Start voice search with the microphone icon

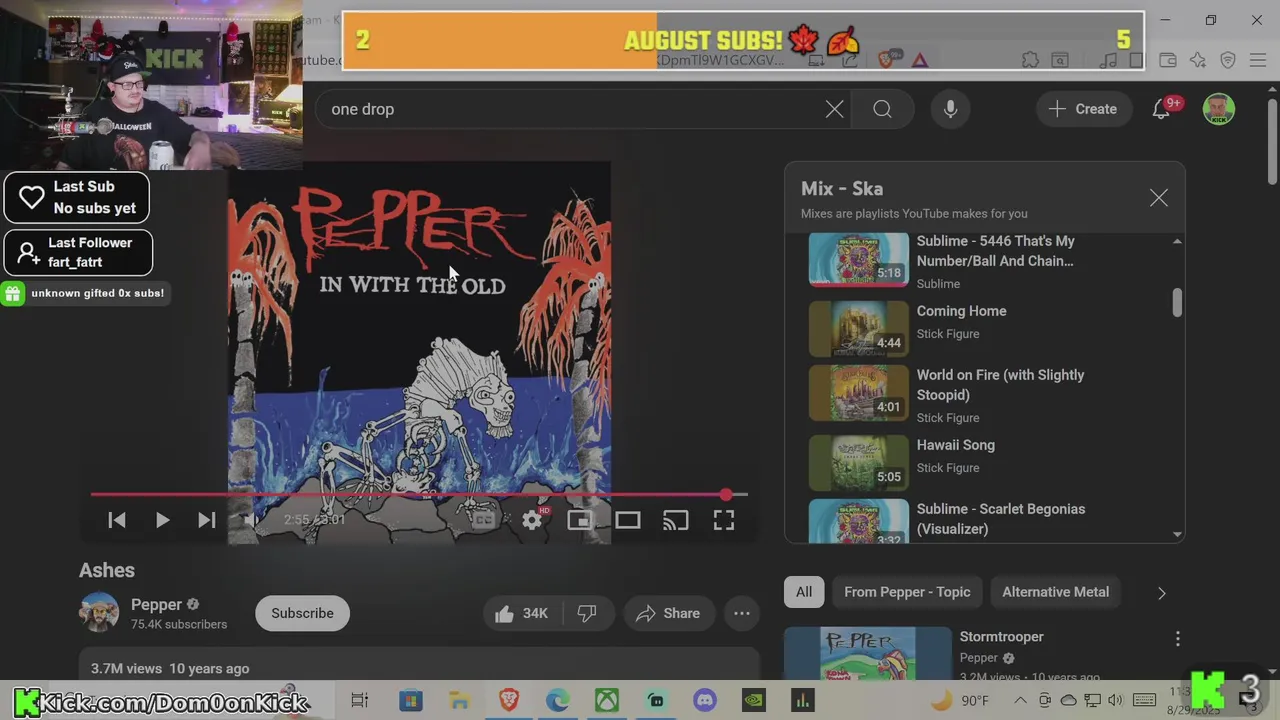950,109
